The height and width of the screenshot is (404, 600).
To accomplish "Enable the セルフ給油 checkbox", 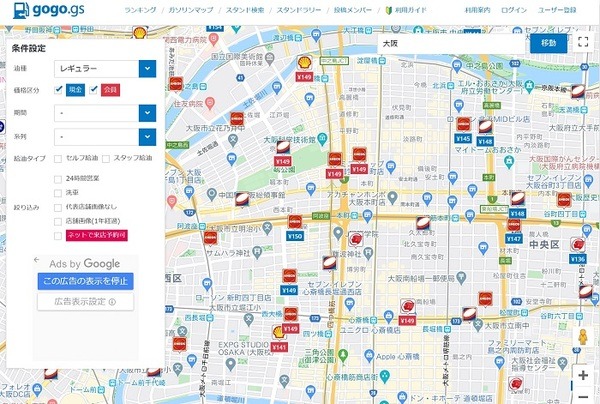I will (58, 159).
